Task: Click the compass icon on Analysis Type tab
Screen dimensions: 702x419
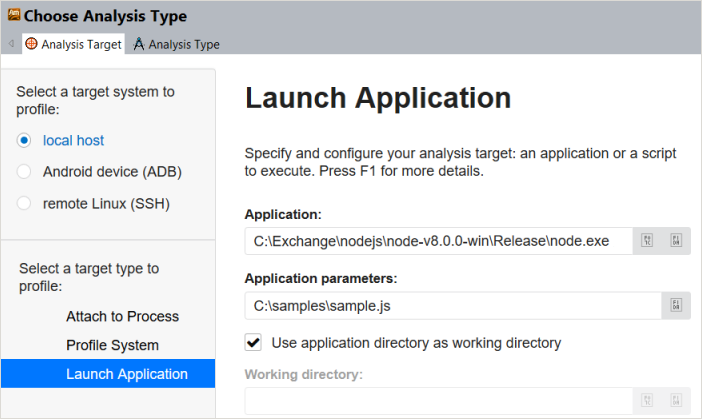Action: [x=139, y=44]
